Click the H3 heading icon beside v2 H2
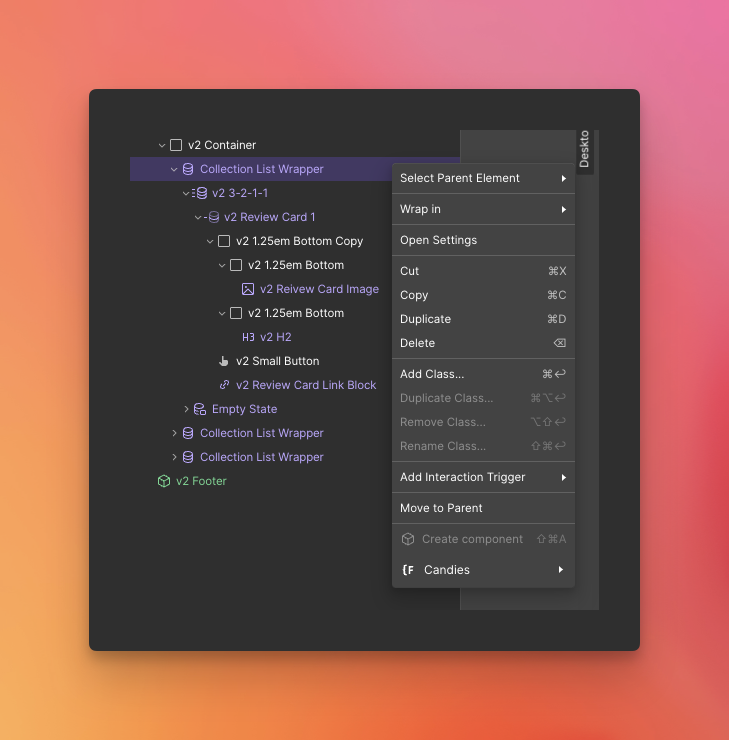Image resolution: width=729 pixels, height=740 pixels. coord(248,337)
